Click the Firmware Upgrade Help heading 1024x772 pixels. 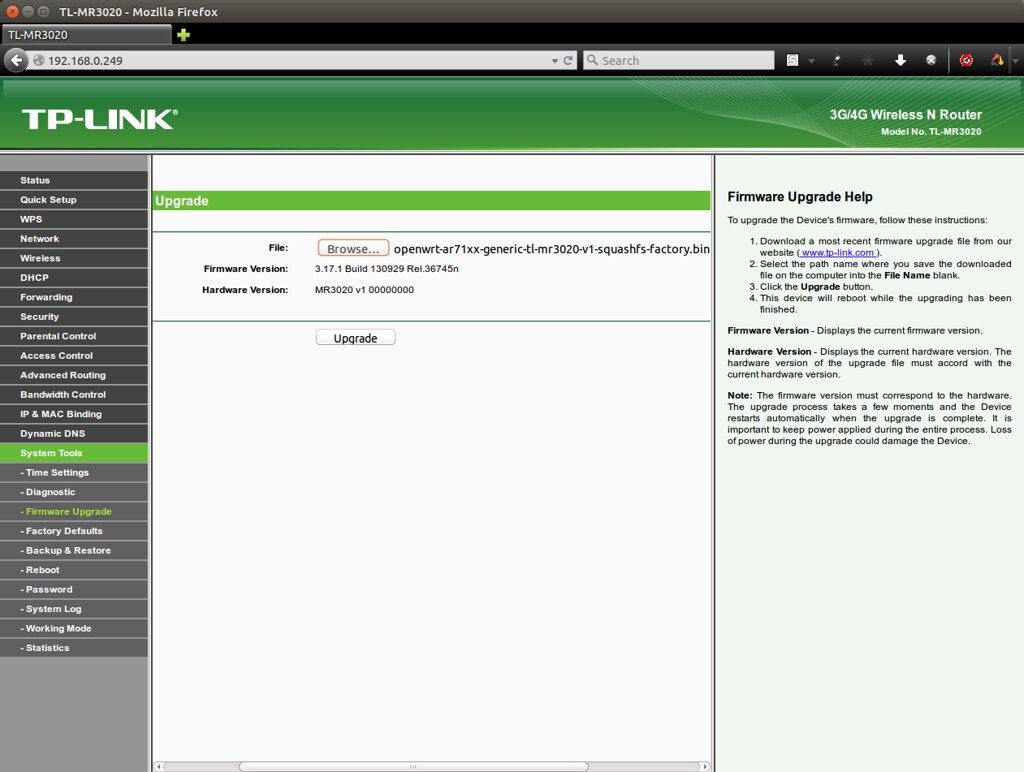coord(800,197)
